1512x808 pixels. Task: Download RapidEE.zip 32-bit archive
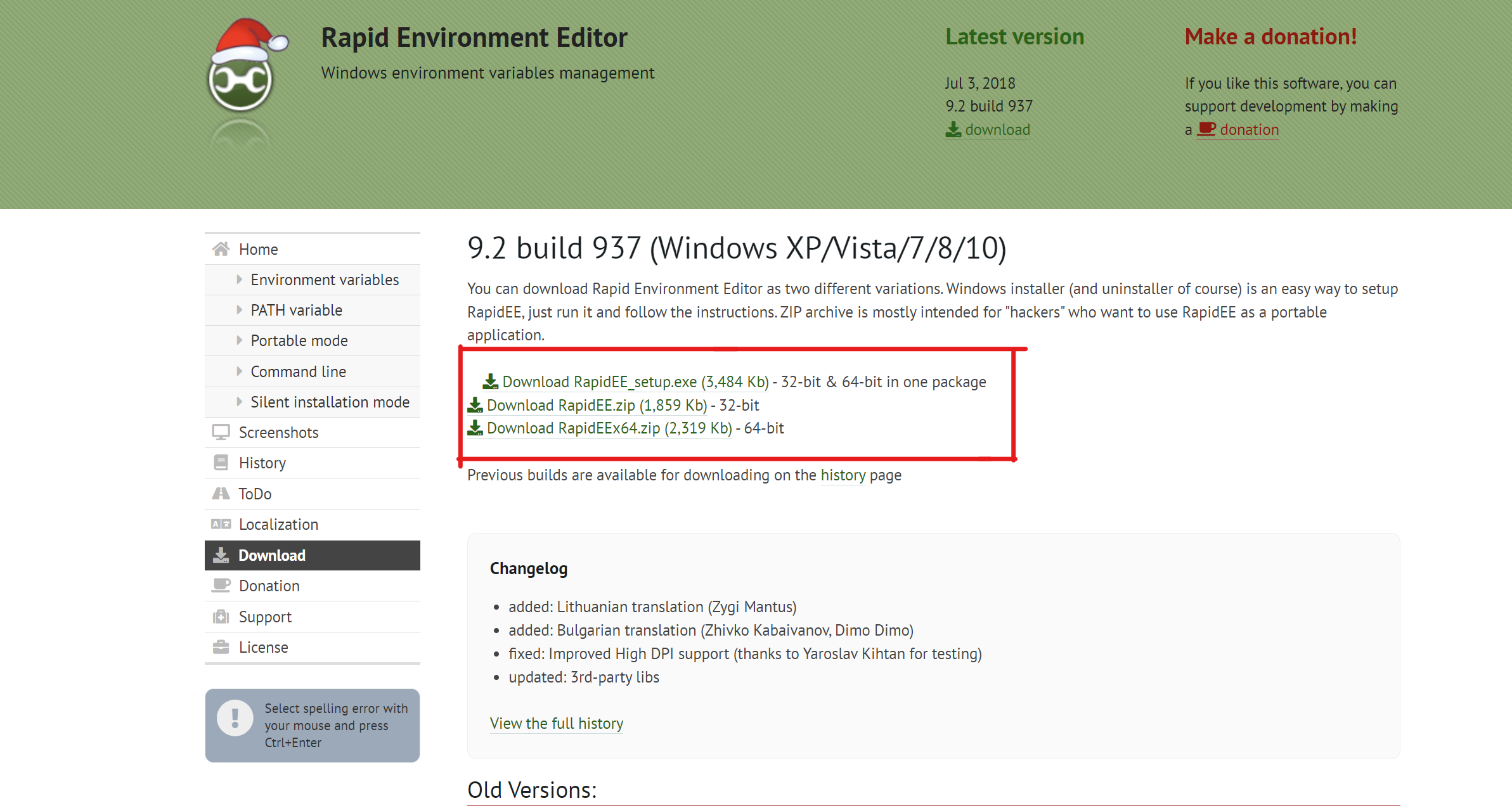[596, 405]
